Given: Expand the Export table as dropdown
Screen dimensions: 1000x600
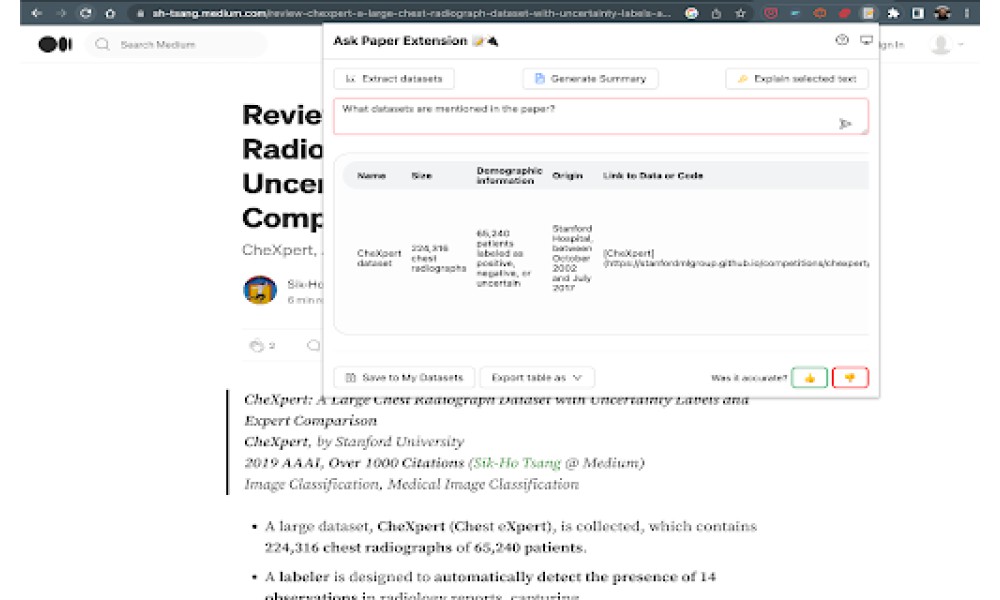Looking at the screenshot, I should click(x=537, y=377).
